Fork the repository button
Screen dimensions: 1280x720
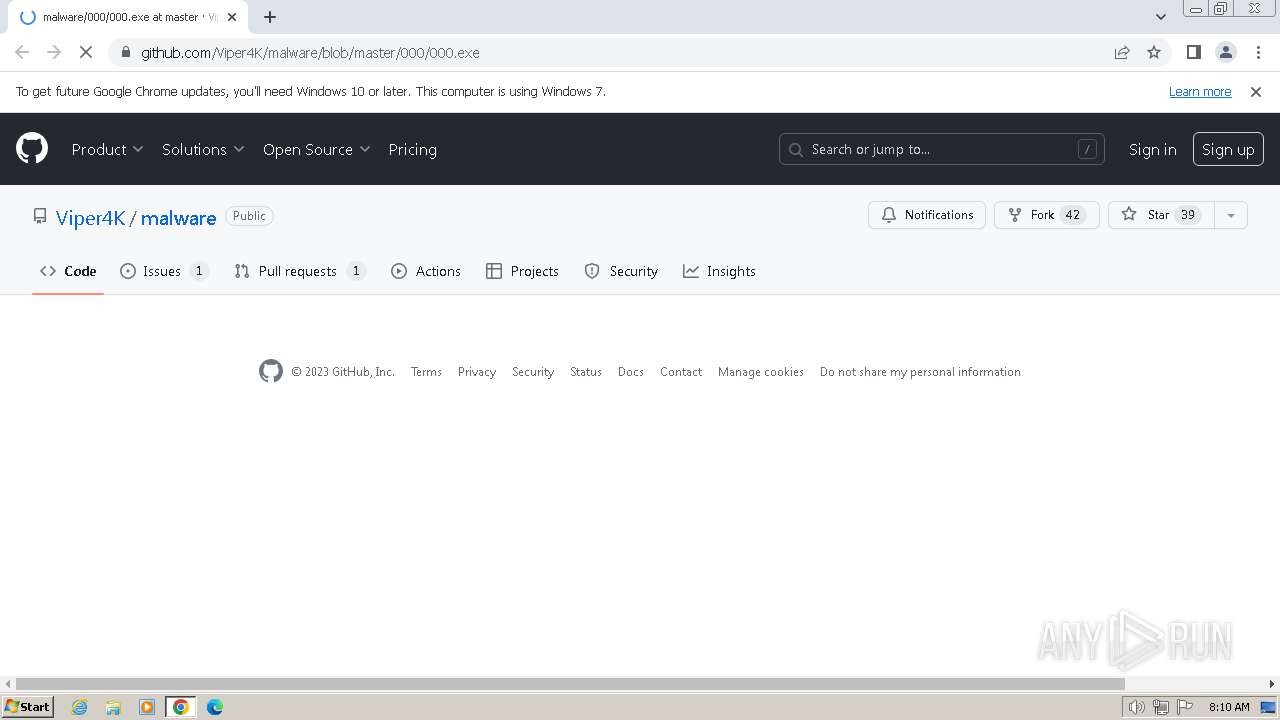1046,215
